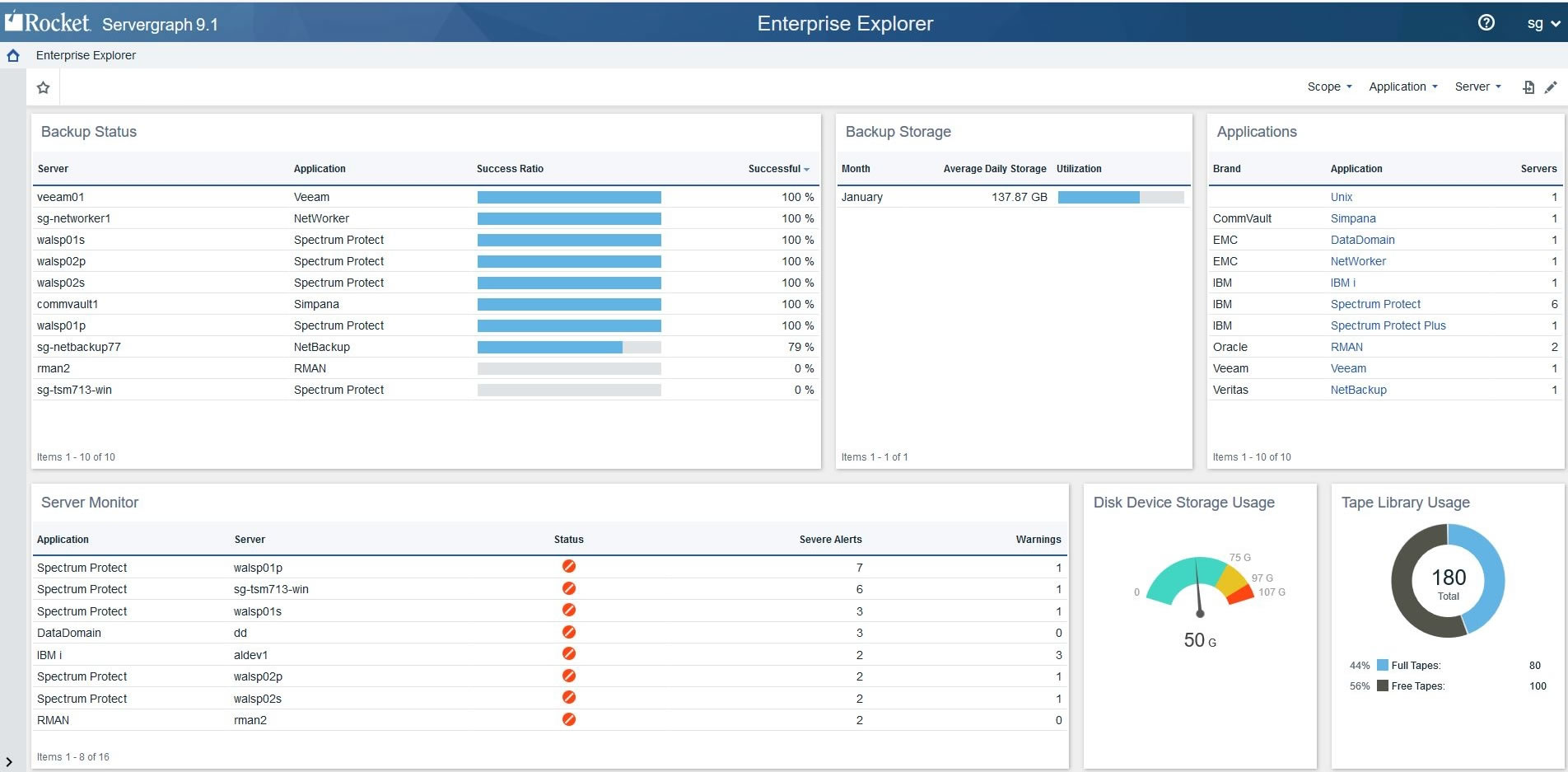Screen dimensions: 1568x772
Task: Click the Tape Library donut chart
Action: click(1448, 580)
